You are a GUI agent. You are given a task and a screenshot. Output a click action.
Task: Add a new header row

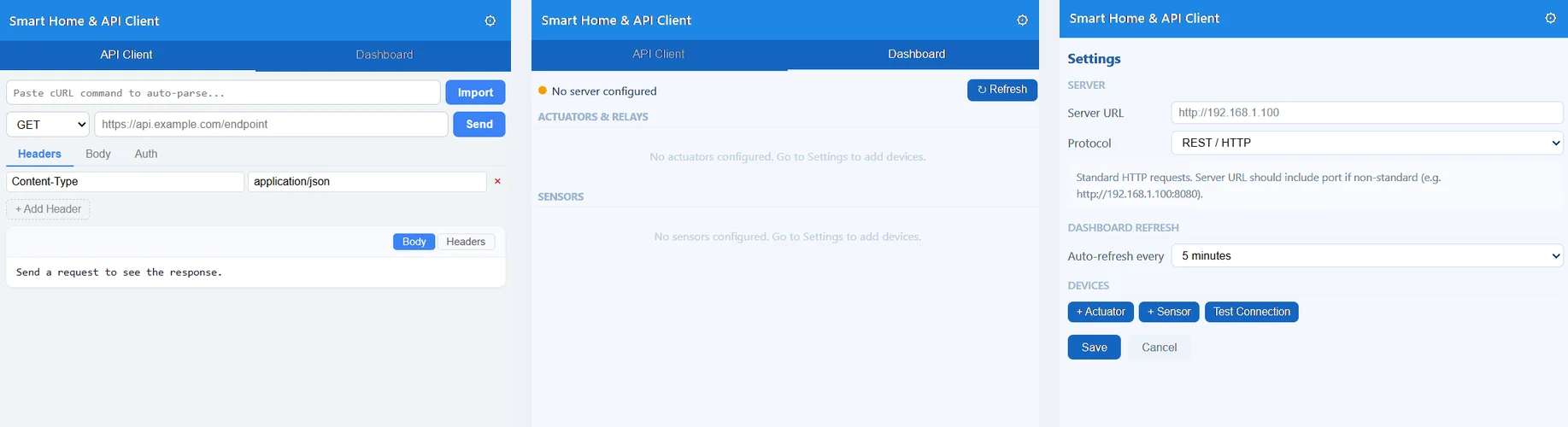tap(48, 209)
